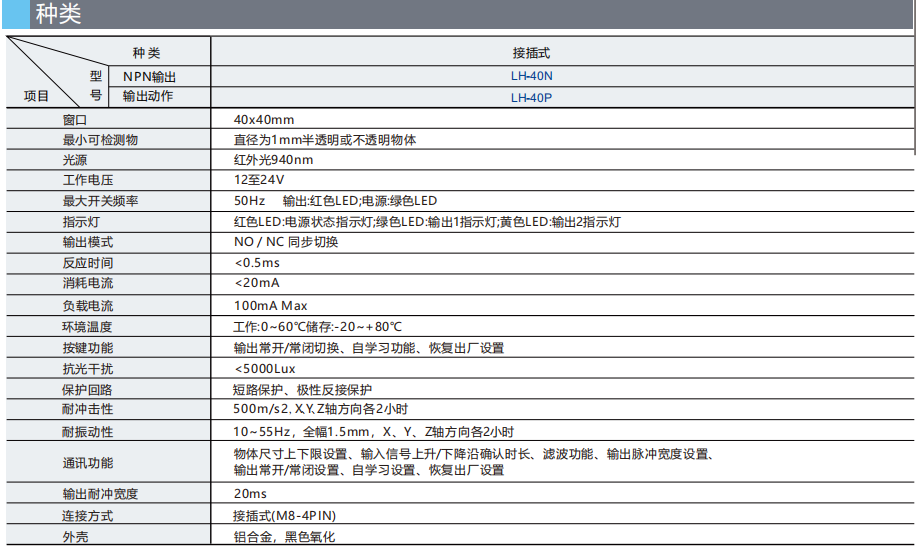Select the LH-40P model number cell
Image resolution: width=916 pixels, height=547 pixels.
[x=531, y=97]
